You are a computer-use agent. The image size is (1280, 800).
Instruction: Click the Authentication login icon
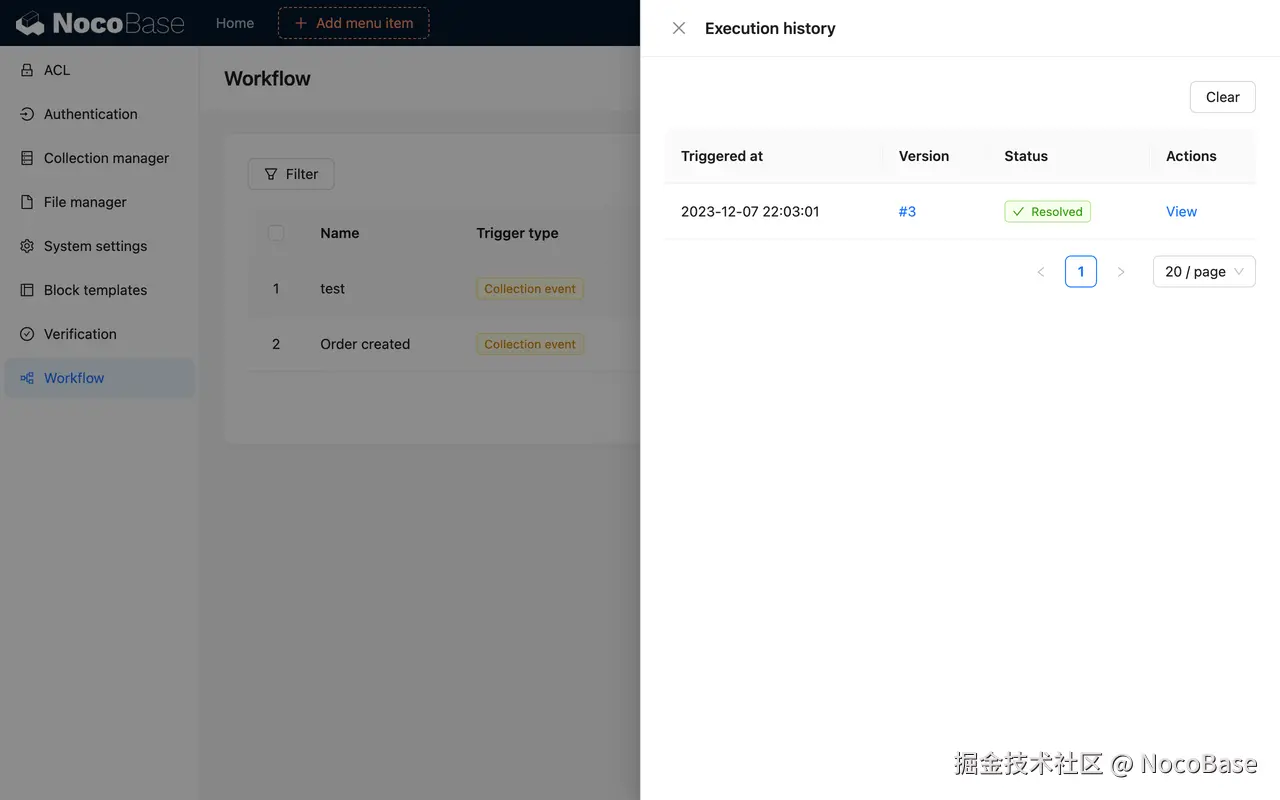pos(27,114)
